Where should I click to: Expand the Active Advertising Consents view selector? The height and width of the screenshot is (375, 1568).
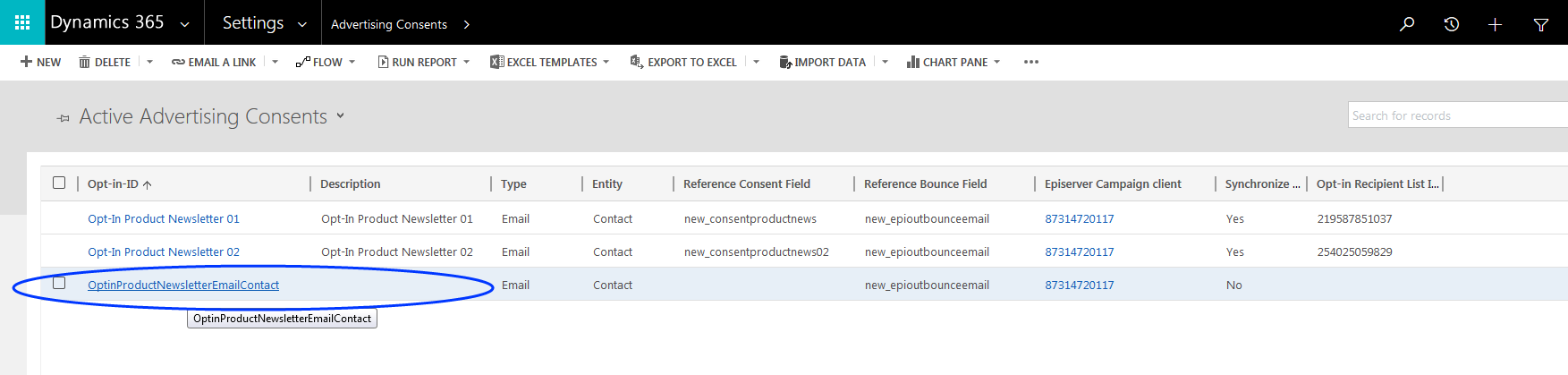pos(340,116)
